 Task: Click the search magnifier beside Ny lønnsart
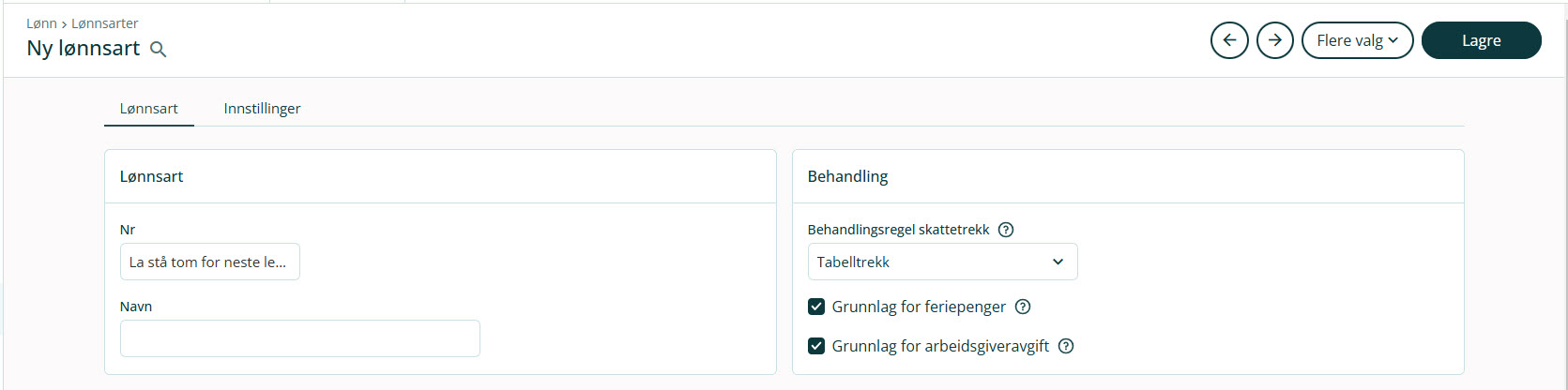pos(159,50)
